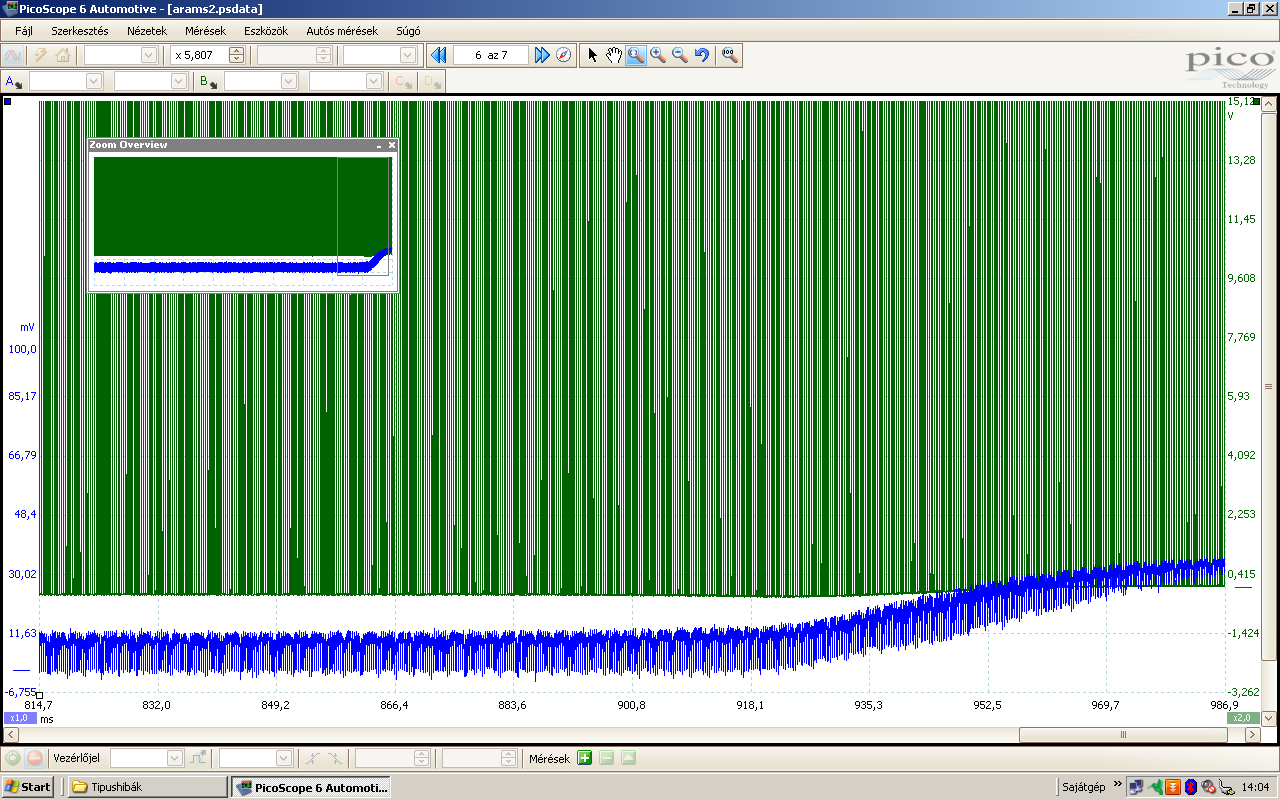Click the undo zoom arrow icon
The width and height of the screenshot is (1280, 800).
point(702,56)
